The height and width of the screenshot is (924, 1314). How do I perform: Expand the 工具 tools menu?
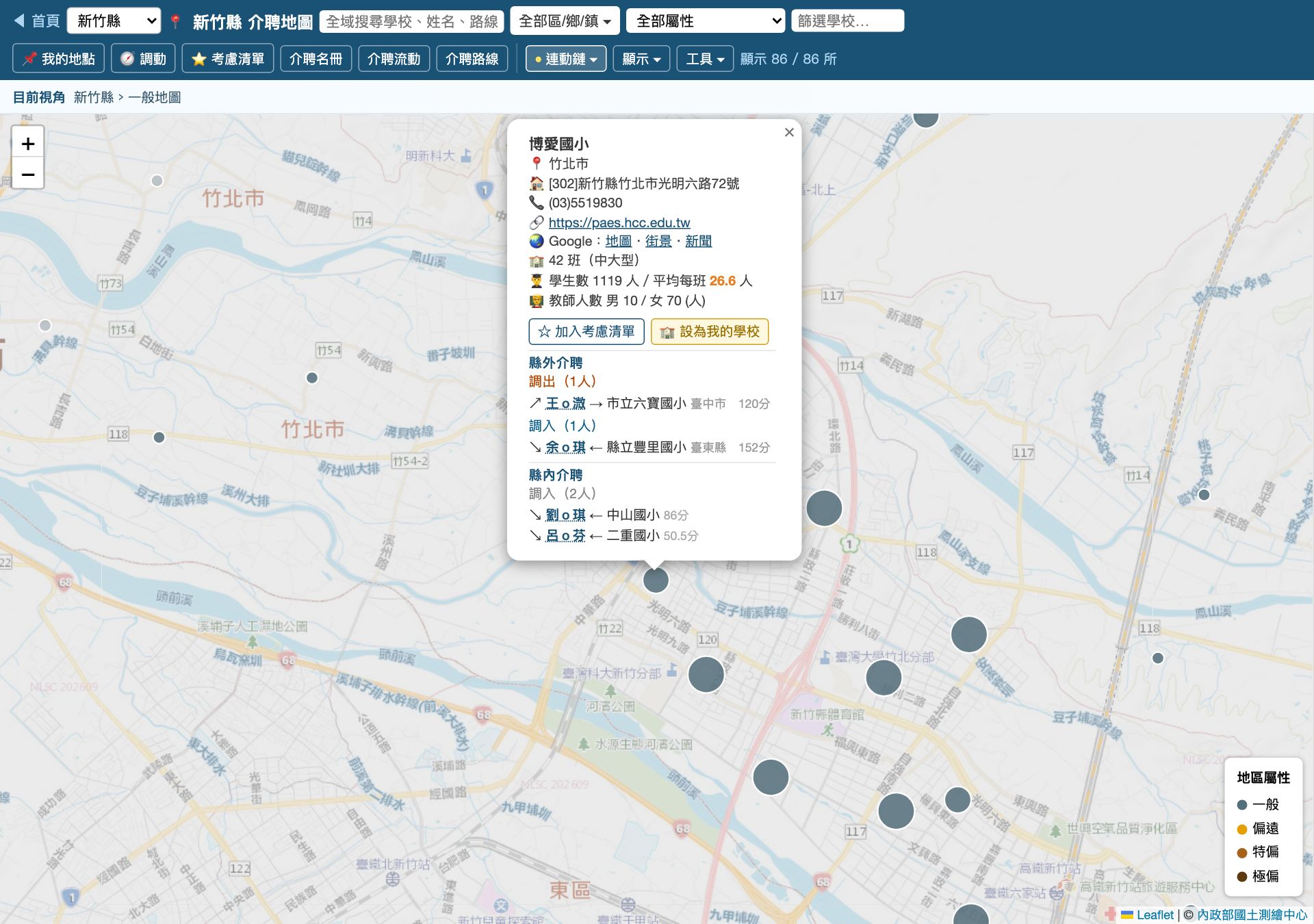pyautogui.click(x=705, y=59)
